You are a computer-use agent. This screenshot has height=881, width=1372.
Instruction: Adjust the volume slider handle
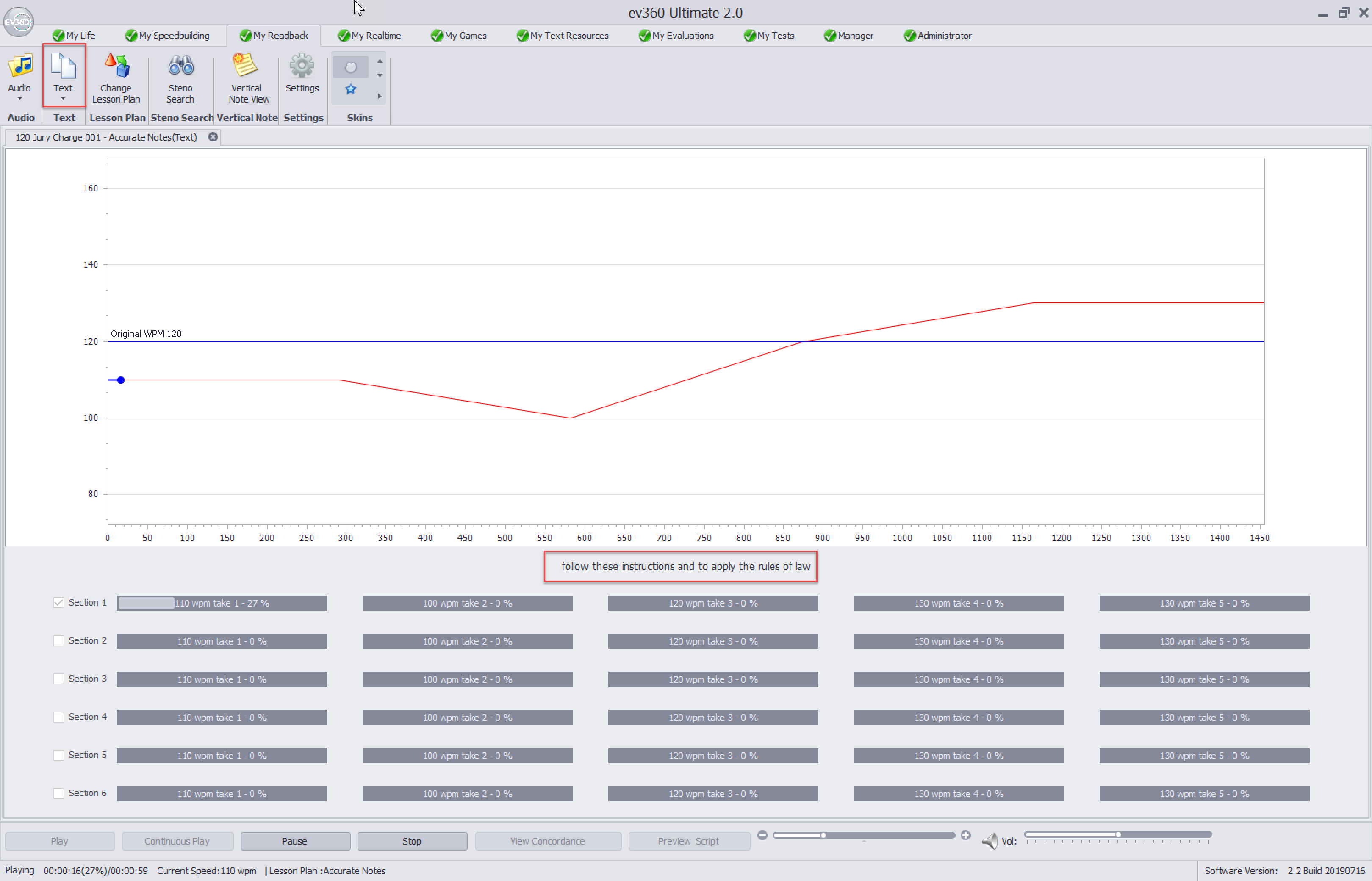[x=1117, y=834]
